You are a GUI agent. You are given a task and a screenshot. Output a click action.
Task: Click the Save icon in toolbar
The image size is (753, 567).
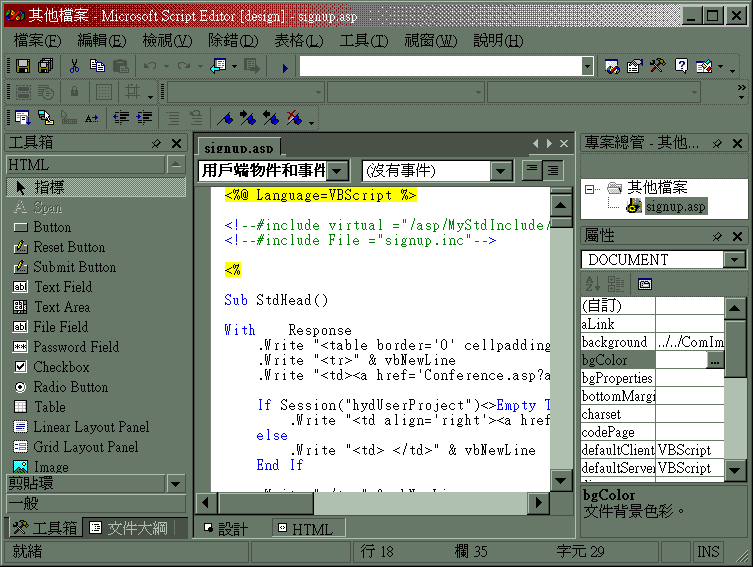23,66
